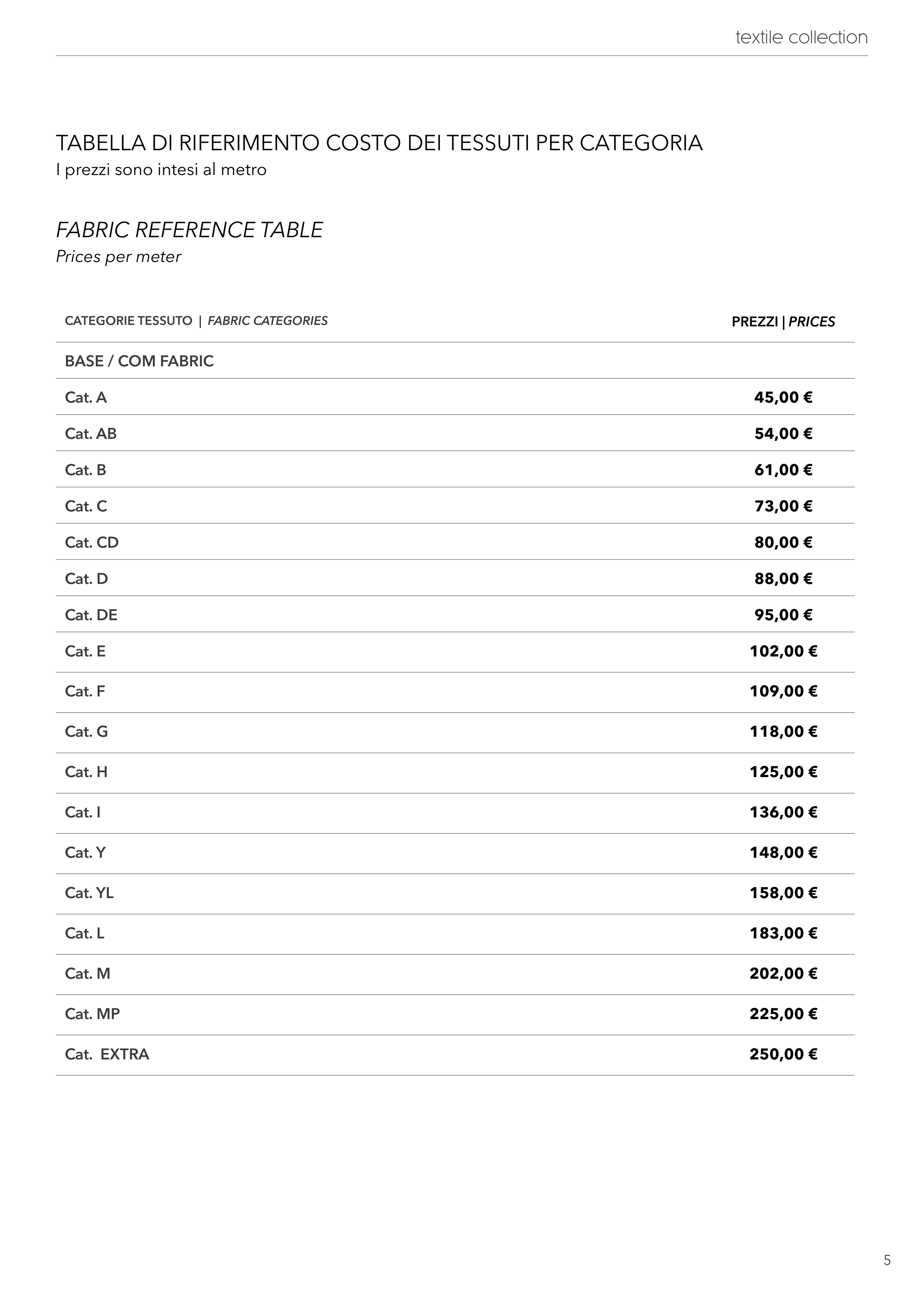Click the 'BASE / COM FABRIC' row
924x1307 pixels.
tap(139, 362)
